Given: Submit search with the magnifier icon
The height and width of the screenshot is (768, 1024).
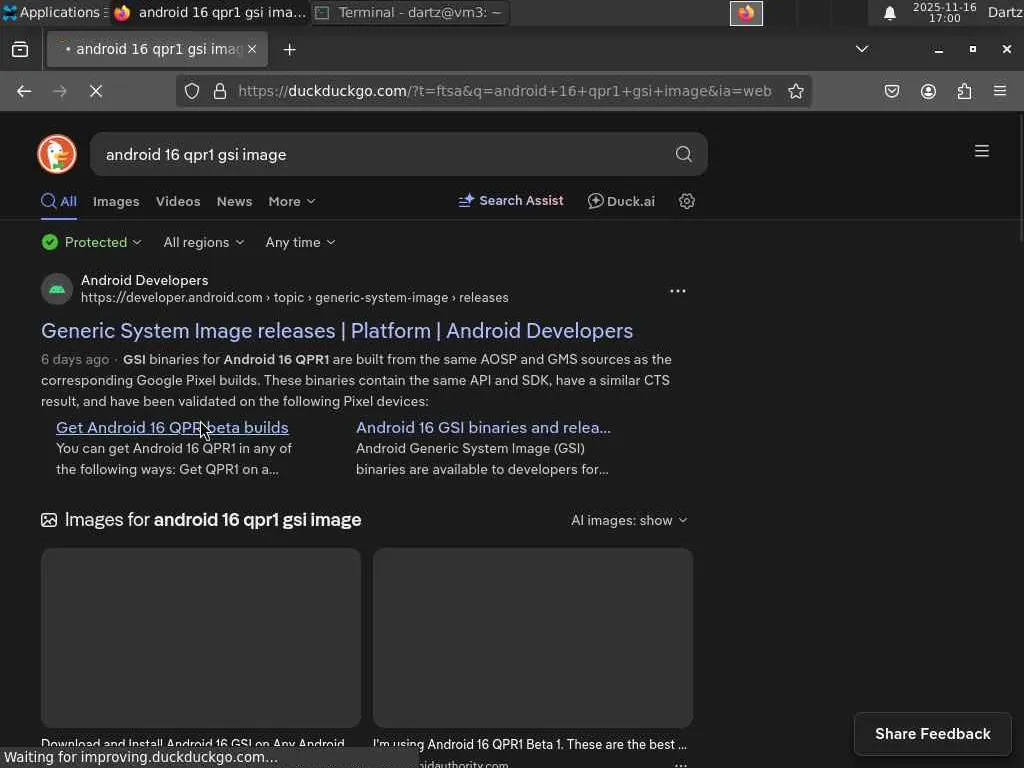Looking at the screenshot, I should [x=684, y=154].
